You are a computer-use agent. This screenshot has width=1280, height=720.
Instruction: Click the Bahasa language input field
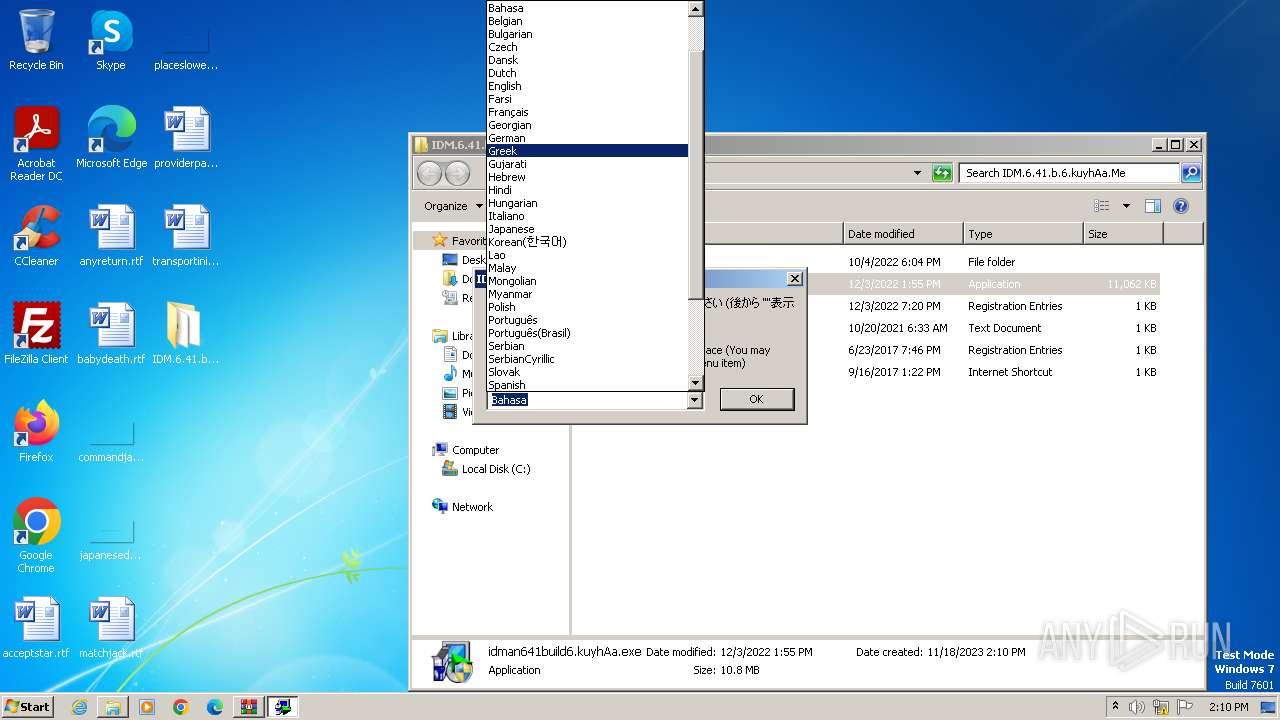click(587, 400)
